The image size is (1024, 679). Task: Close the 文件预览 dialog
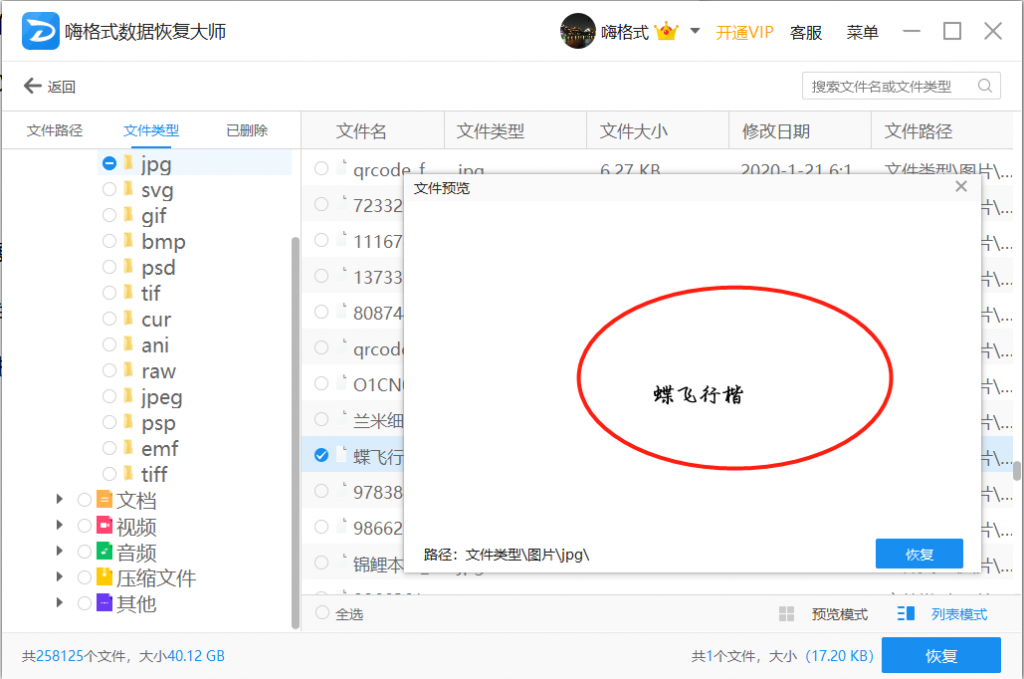click(961, 187)
